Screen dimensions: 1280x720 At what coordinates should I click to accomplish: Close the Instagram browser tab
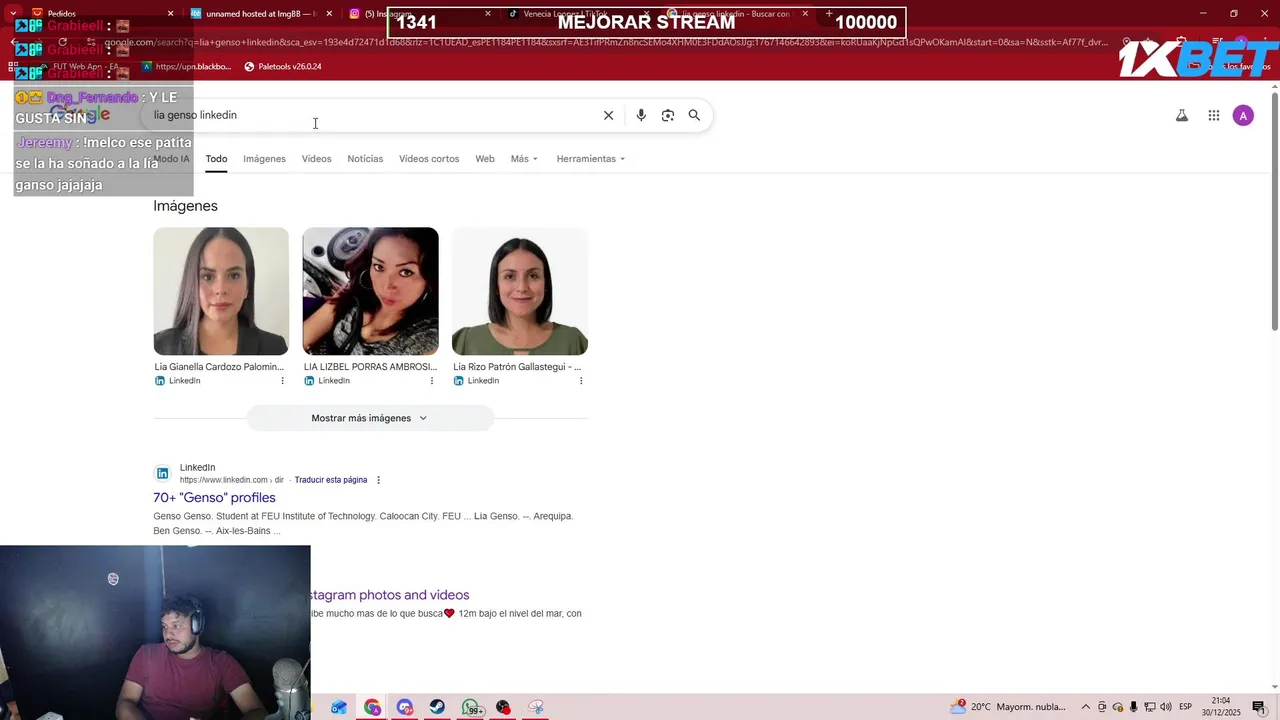click(x=488, y=14)
